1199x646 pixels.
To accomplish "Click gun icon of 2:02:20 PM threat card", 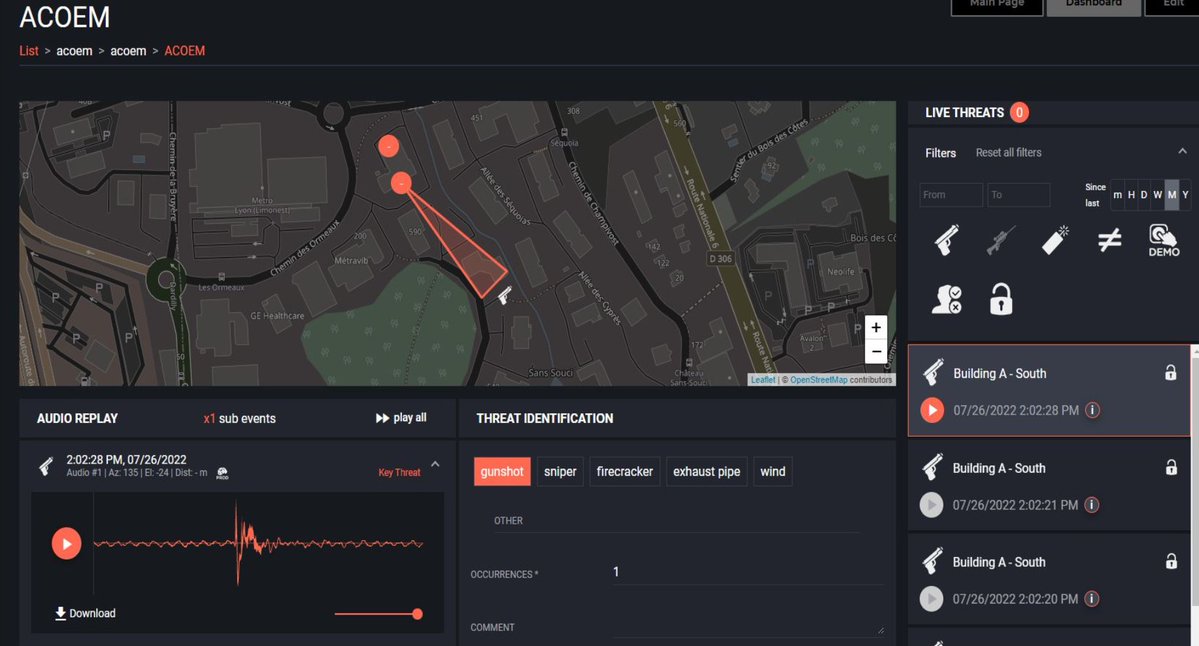I will tap(933, 561).
